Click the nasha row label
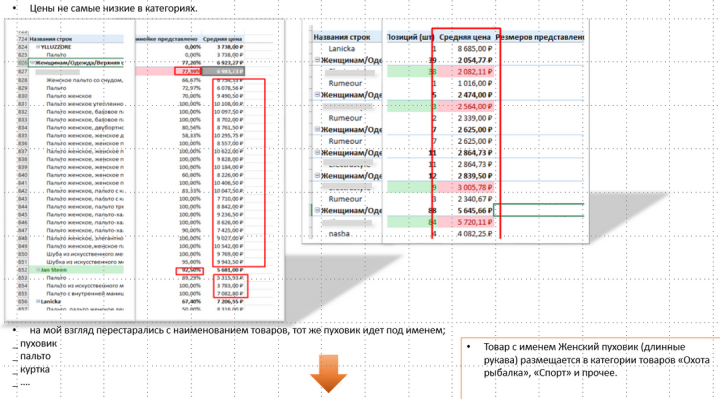 (x=339, y=234)
